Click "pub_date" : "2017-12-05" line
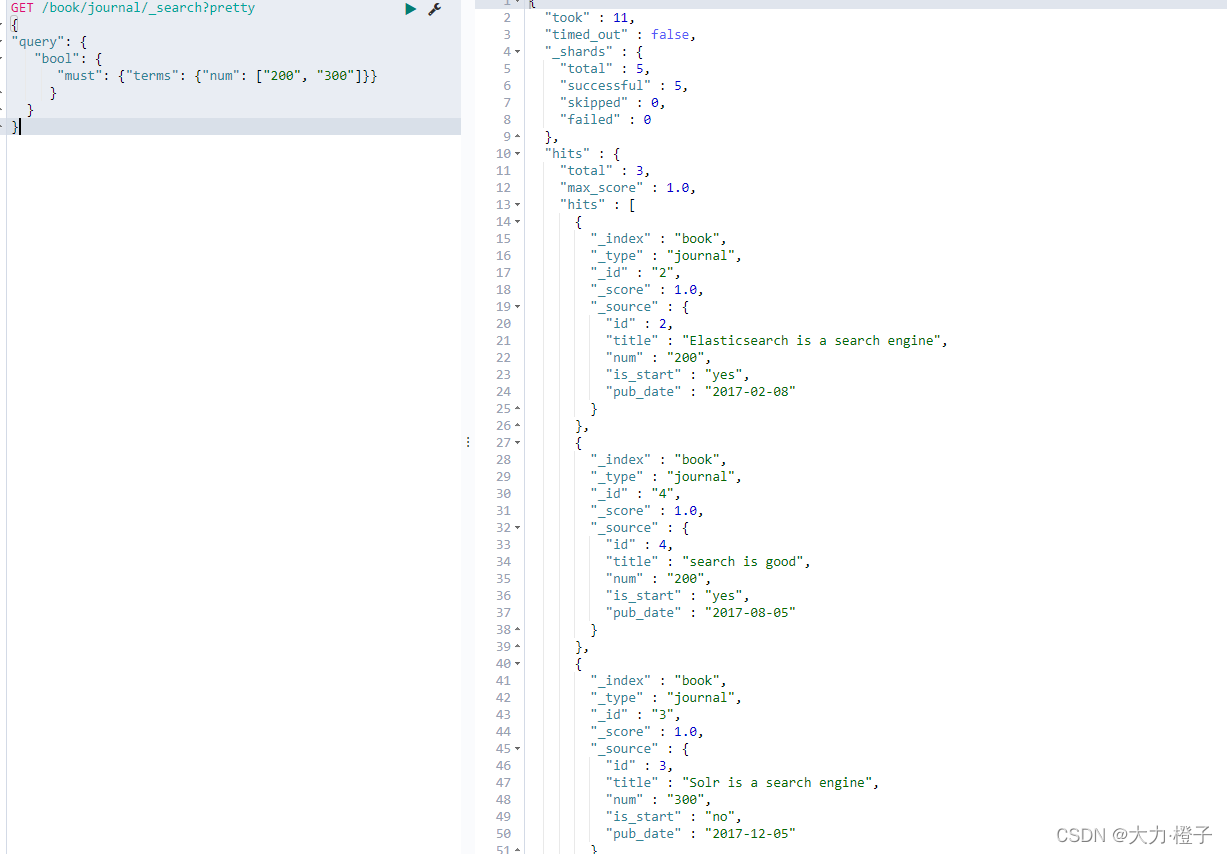This screenshot has height=854, width=1227. 701,834
